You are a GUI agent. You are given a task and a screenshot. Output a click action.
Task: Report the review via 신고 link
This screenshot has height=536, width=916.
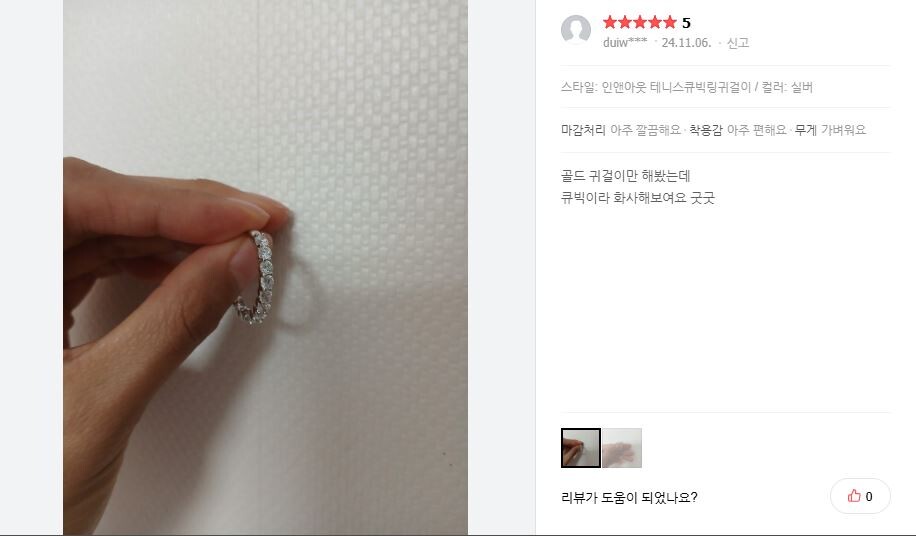737,43
